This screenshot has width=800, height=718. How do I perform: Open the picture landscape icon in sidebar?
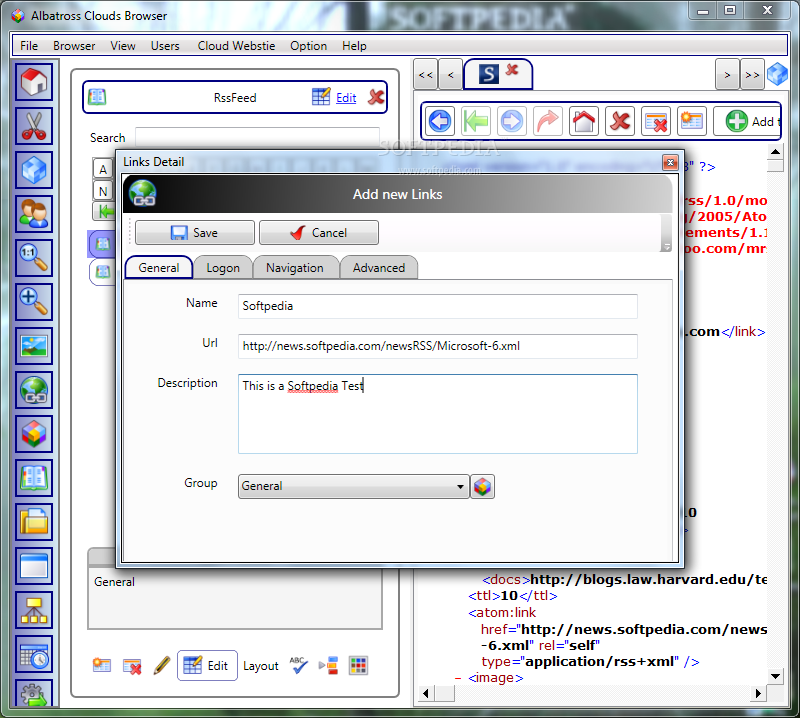tap(34, 345)
